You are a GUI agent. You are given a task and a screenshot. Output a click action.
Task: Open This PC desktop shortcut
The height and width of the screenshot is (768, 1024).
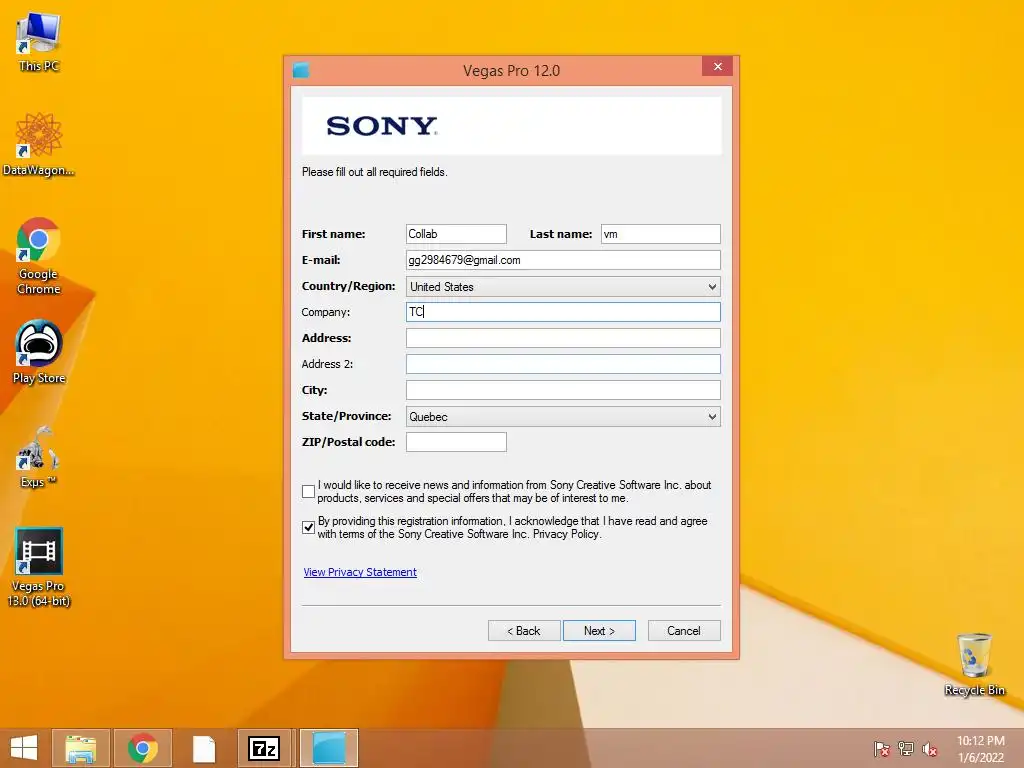(39, 42)
